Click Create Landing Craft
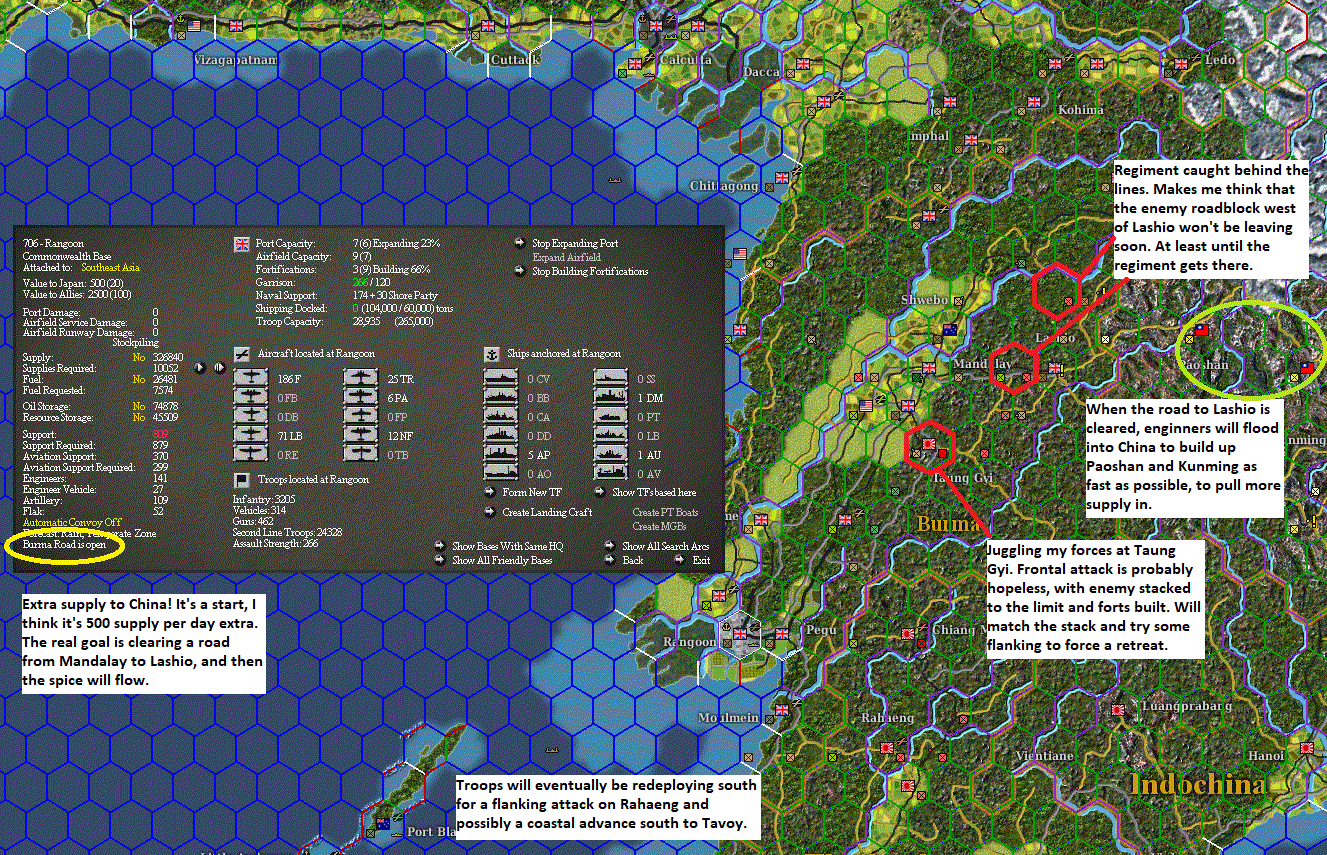The height and width of the screenshot is (855, 1327). click(x=547, y=512)
